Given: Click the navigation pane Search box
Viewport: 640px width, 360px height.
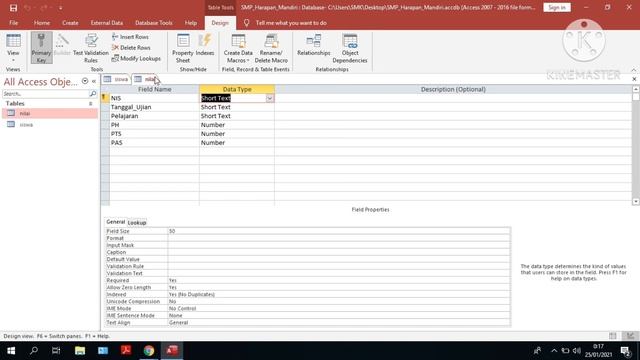Looking at the screenshot, I should point(46,93).
